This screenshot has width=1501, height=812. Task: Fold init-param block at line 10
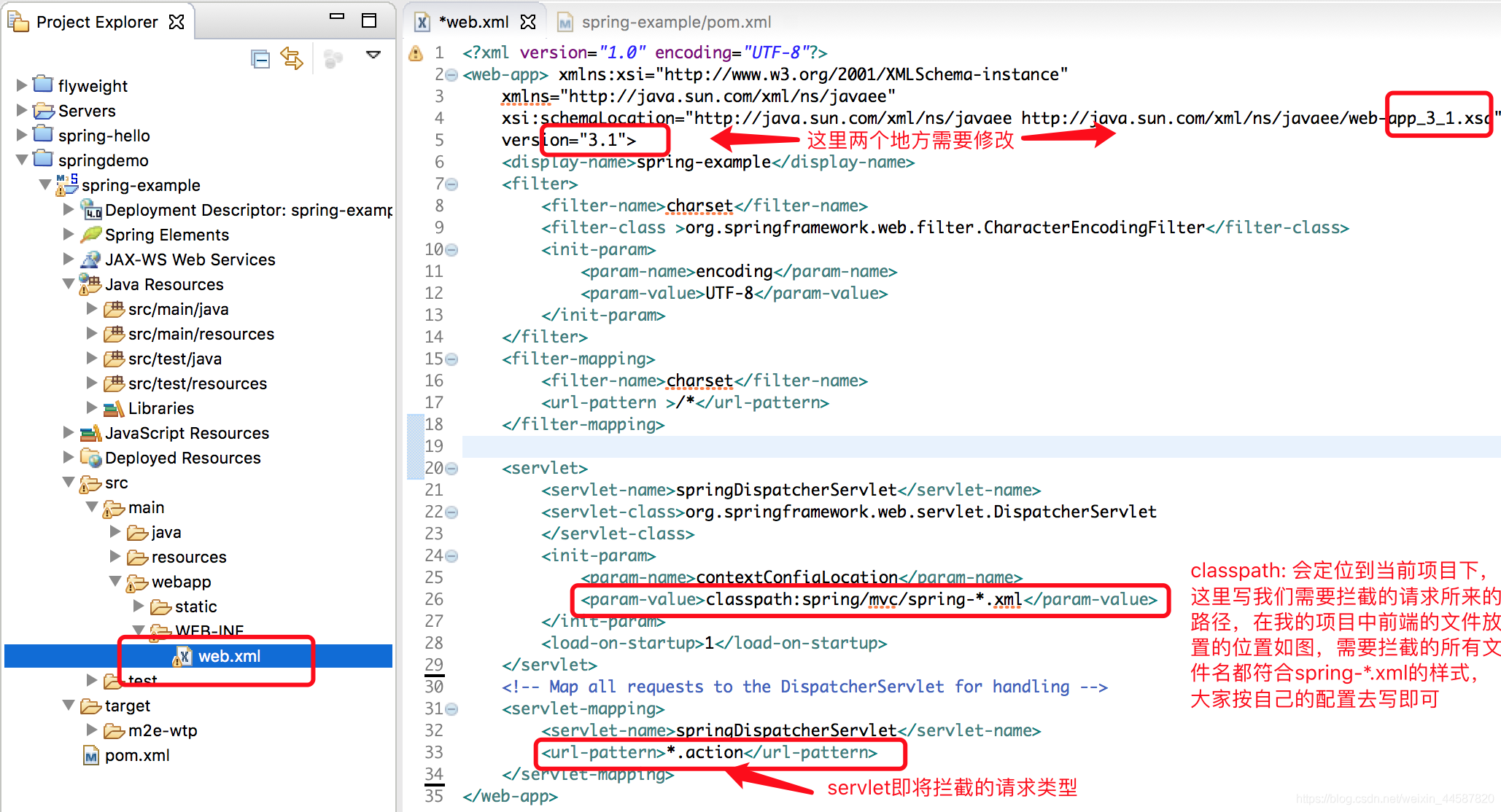point(451,250)
